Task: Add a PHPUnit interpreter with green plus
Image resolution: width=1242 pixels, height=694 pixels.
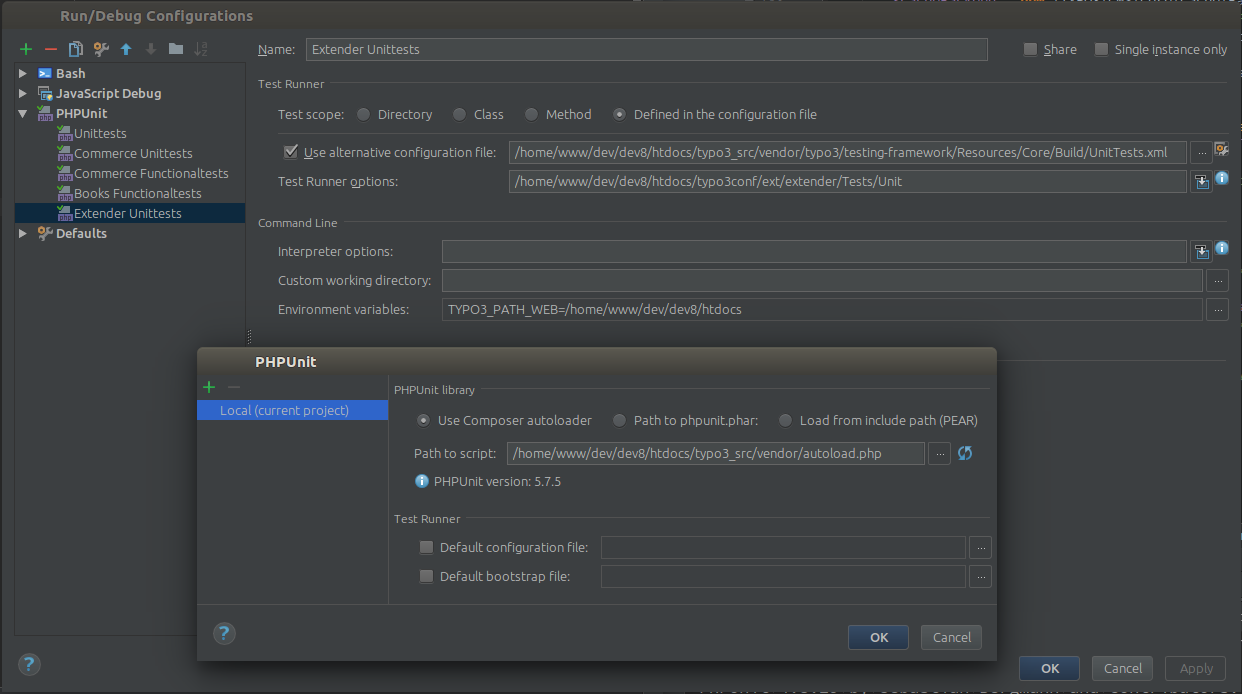Action: pos(209,387)
